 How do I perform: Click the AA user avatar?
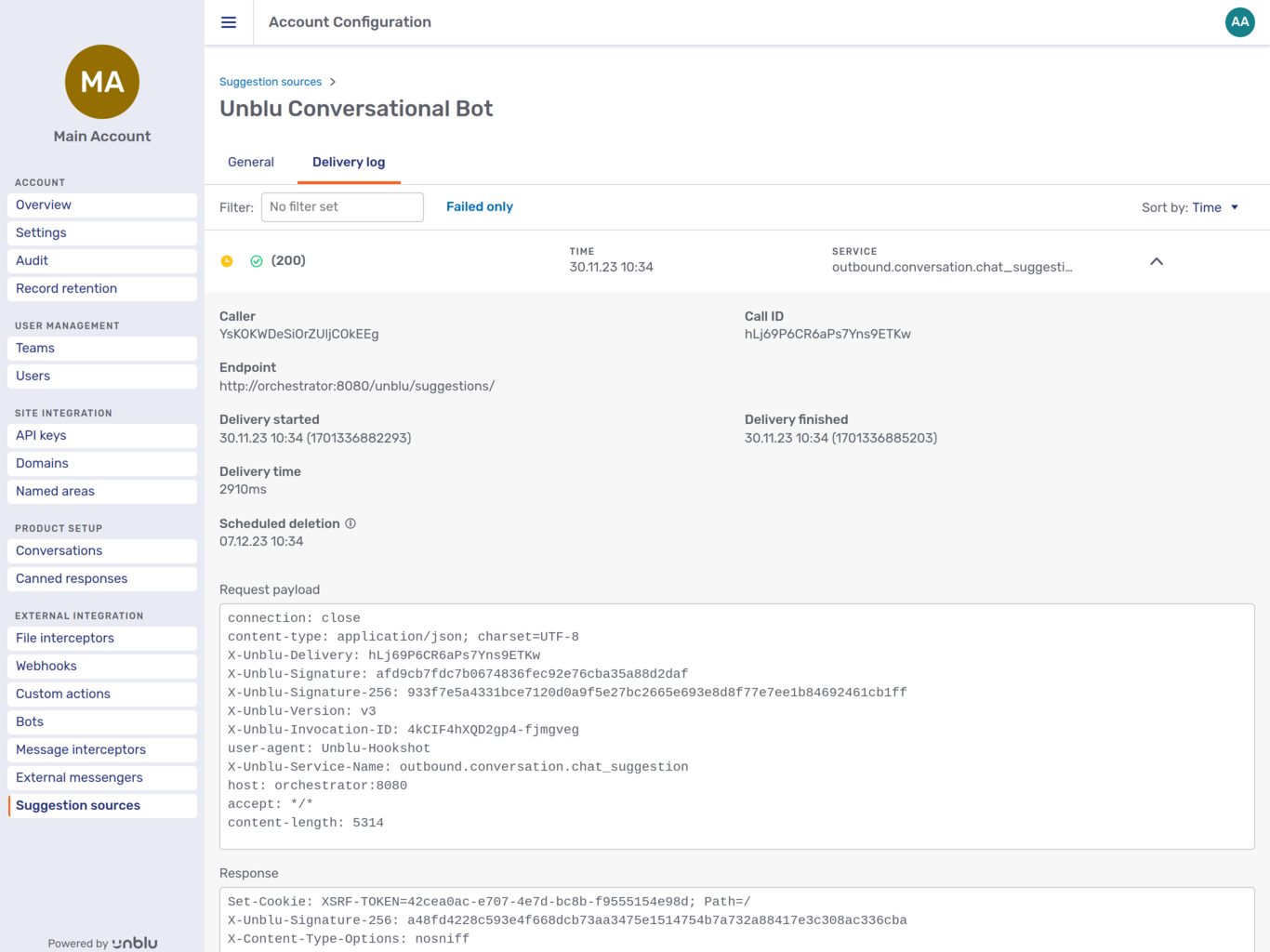[1239, 21]
